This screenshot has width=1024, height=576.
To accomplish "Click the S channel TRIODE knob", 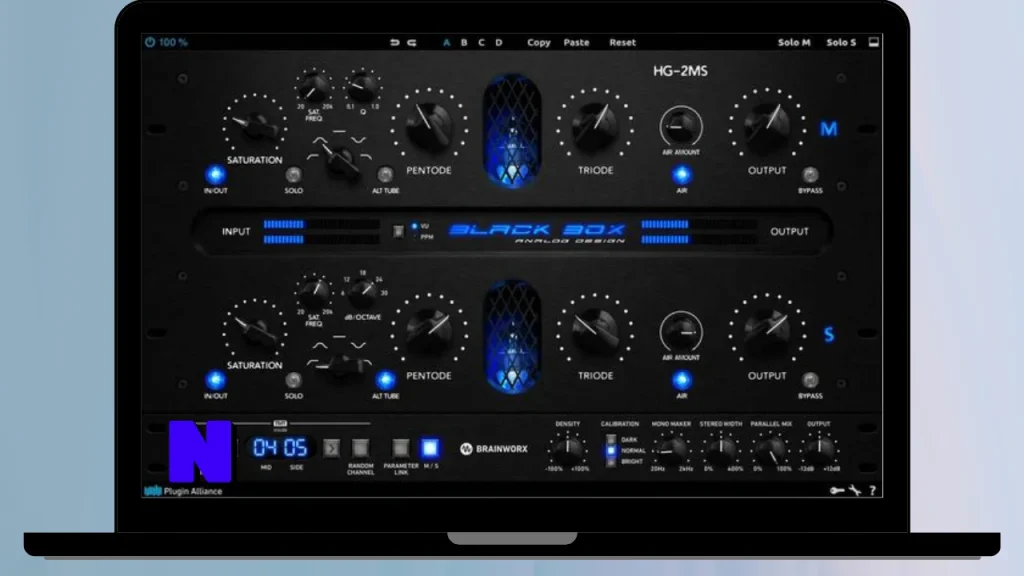I will pos(595,331).
